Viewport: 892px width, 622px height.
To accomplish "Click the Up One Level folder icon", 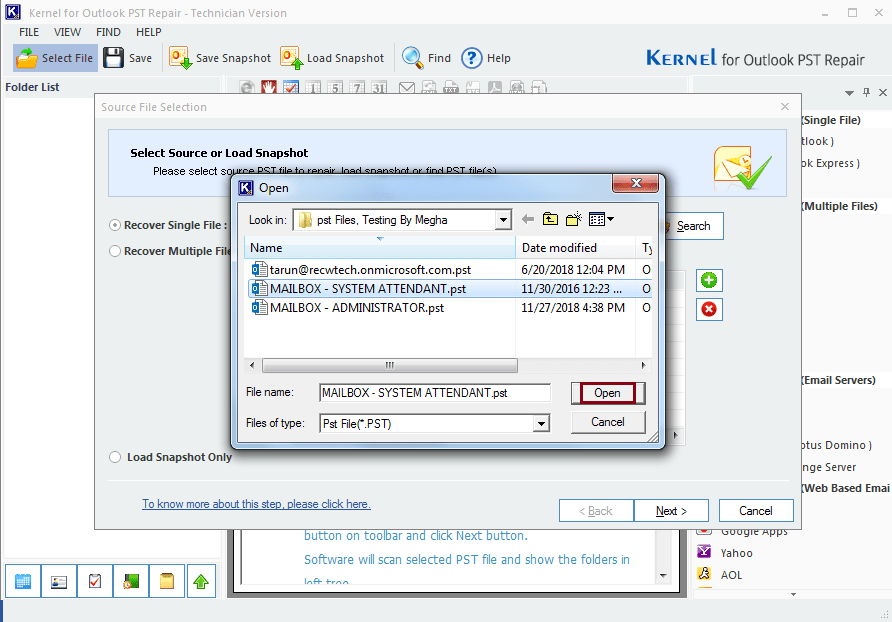I will 550,219.
